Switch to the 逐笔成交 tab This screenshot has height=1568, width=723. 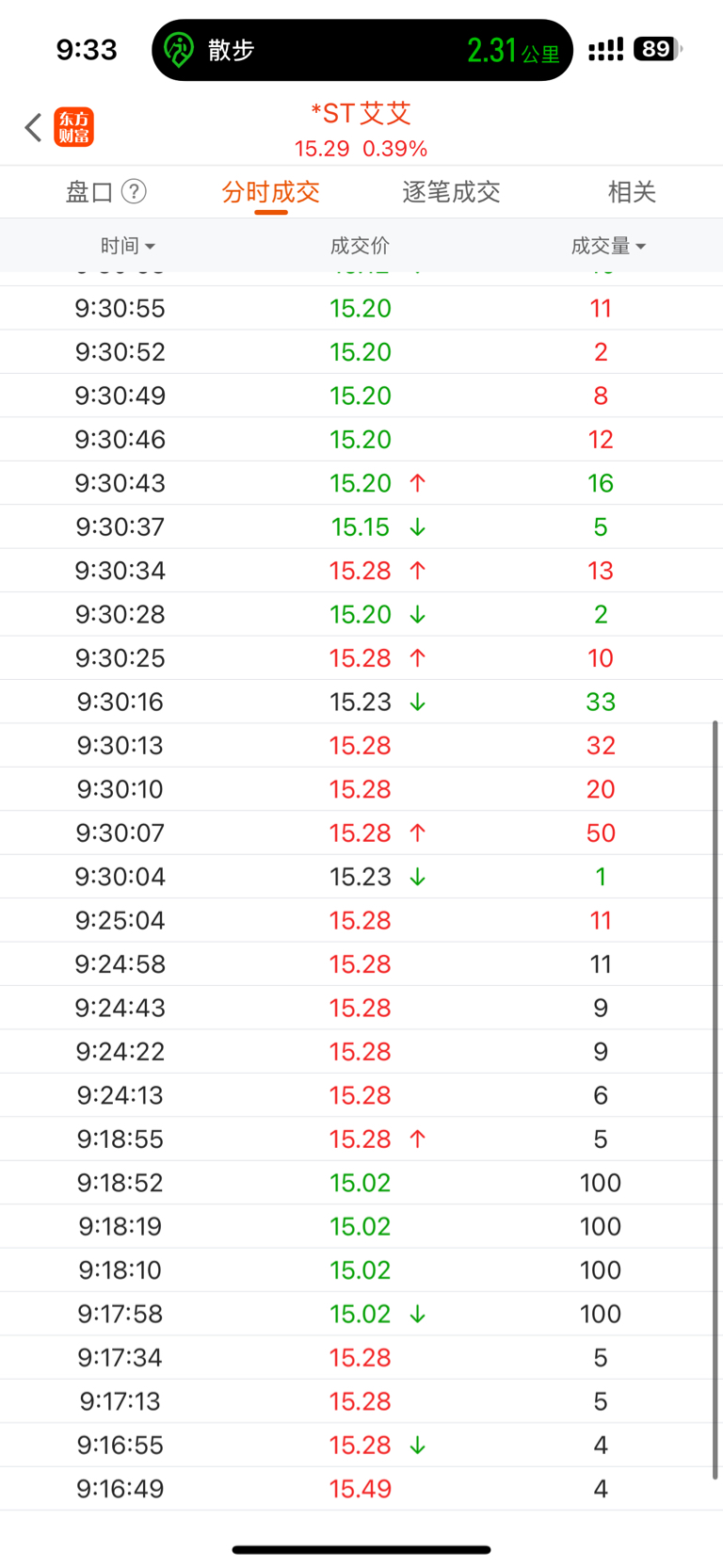(x=451, y=192)
